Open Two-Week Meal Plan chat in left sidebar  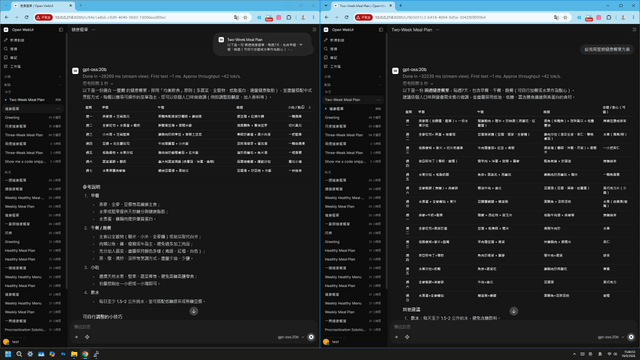[x=33, y=100]
